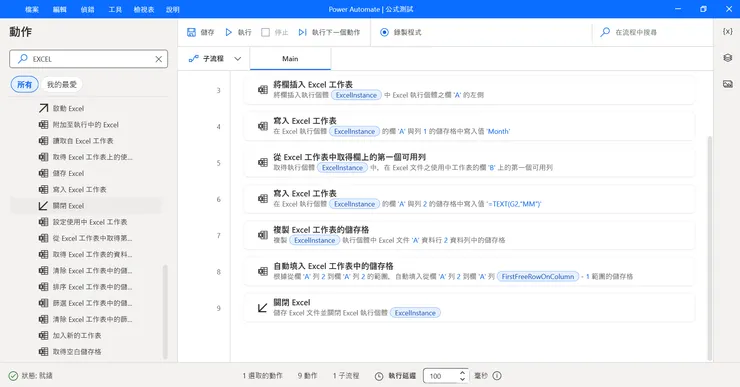Click ExcelInstance chip in step 4

[354, 131]
